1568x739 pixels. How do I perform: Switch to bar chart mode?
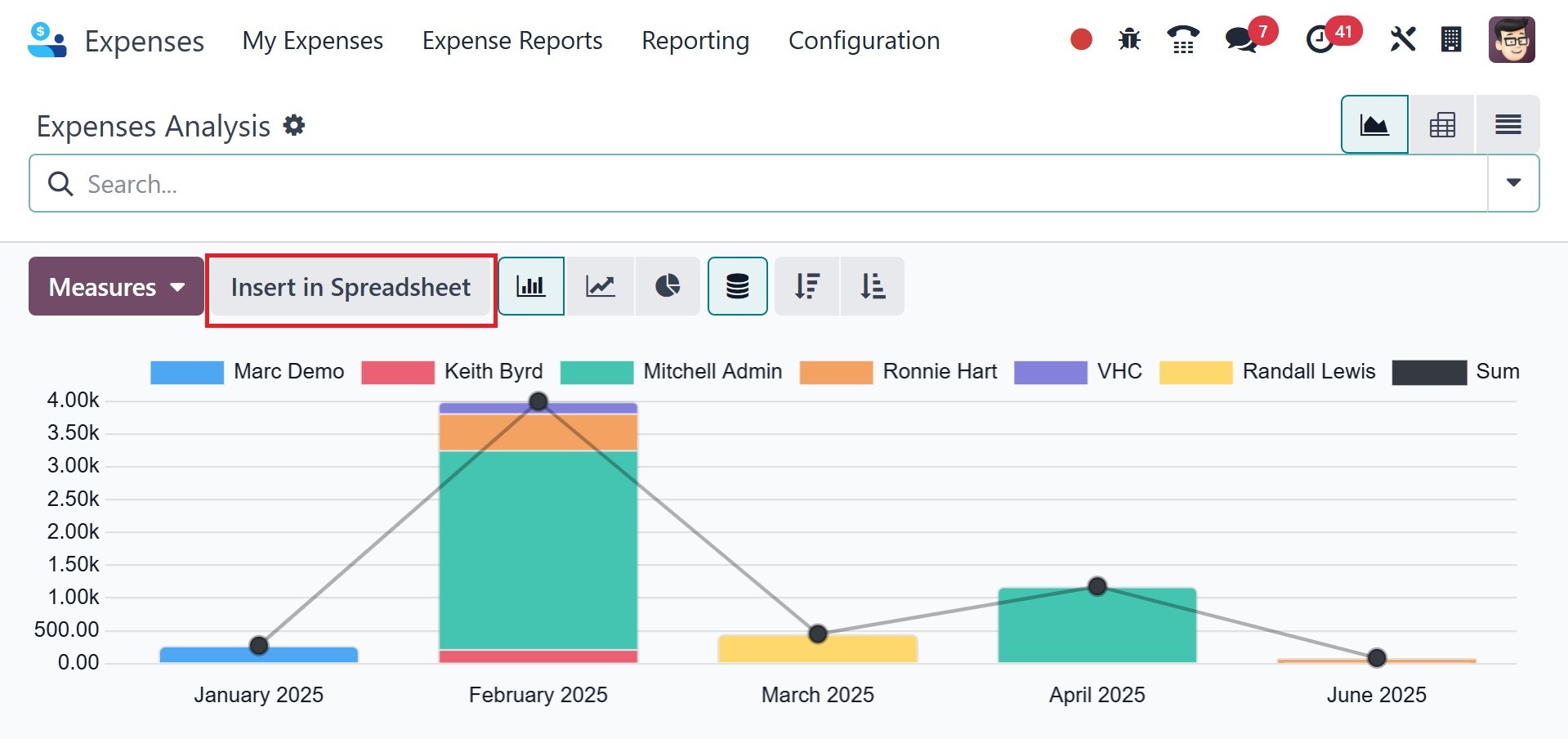coord(531,286)
